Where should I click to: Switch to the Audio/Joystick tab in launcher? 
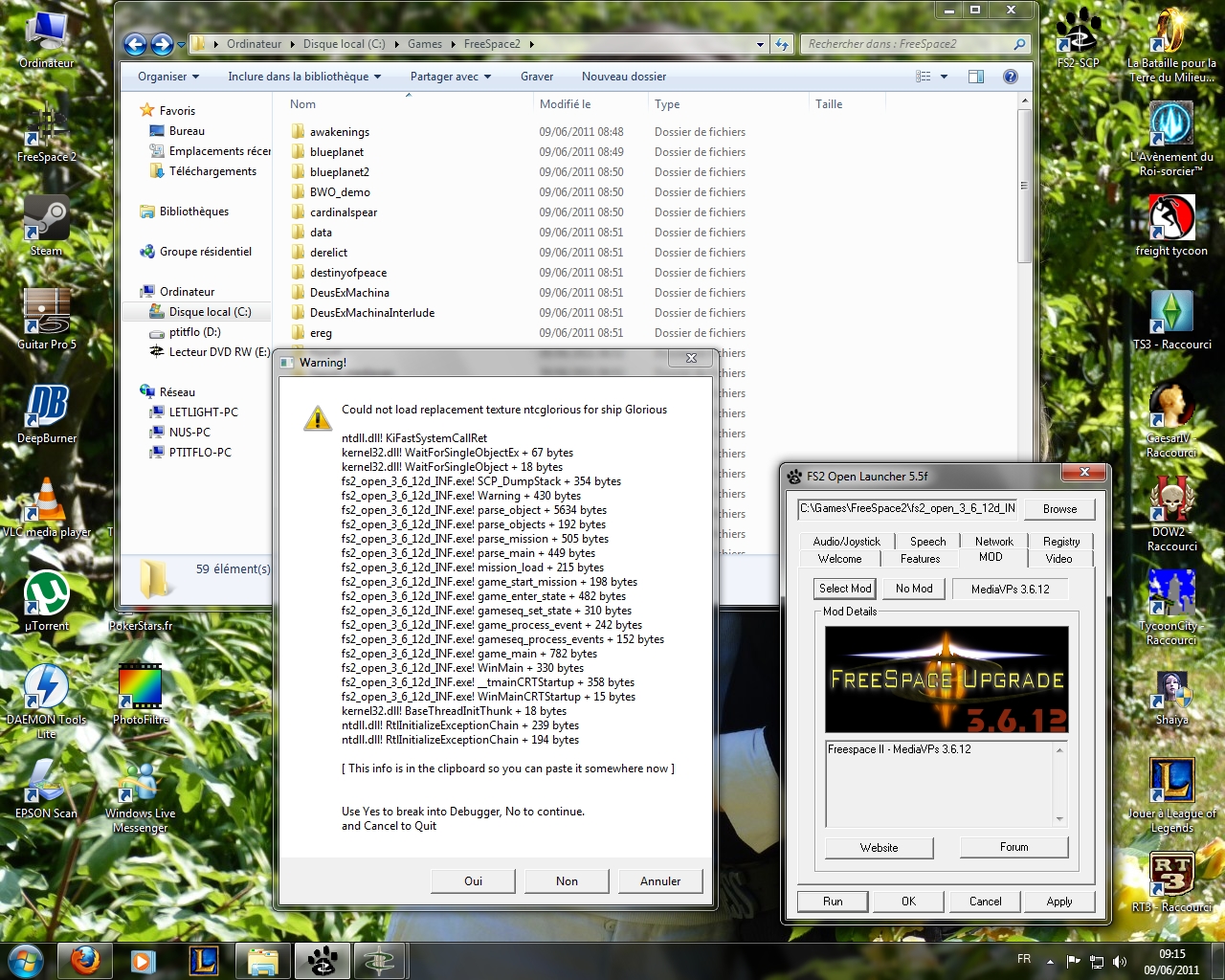(846, 541)
